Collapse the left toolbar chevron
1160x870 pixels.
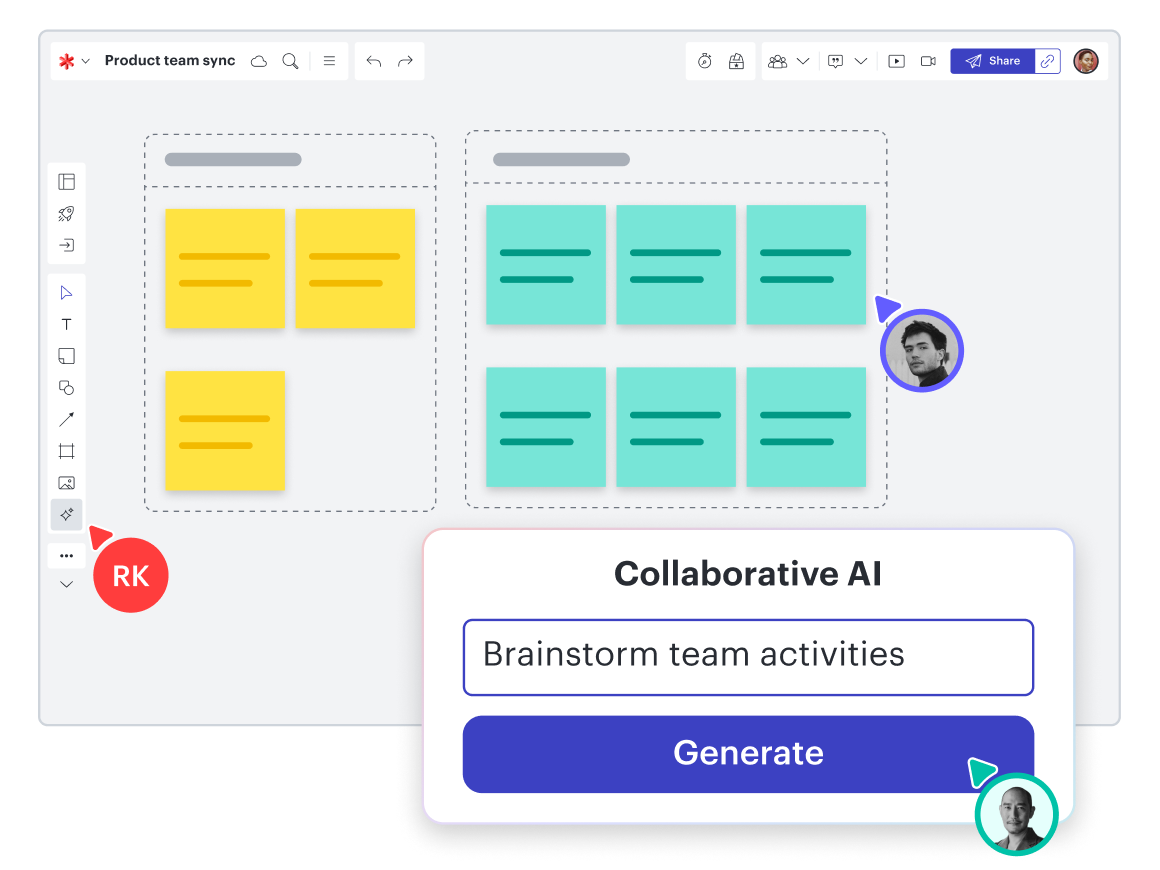coord(66,584)
